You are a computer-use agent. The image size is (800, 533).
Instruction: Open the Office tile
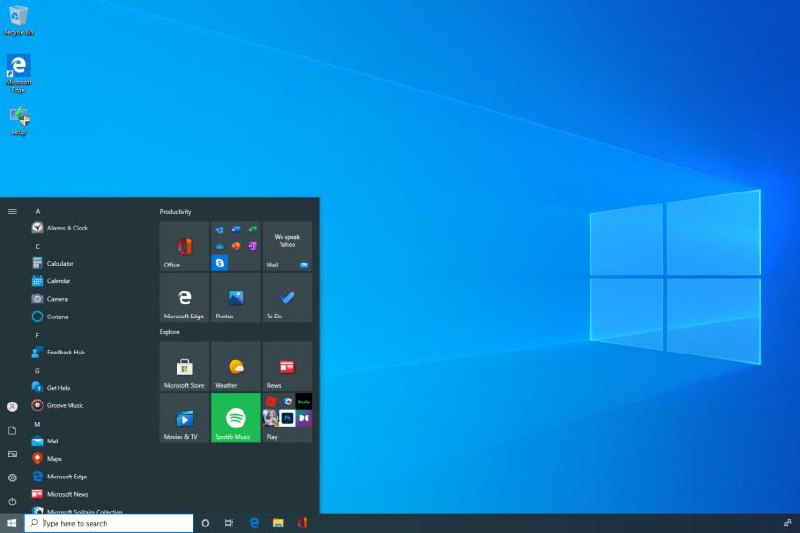pyautogui.click(x=184, y=246)
